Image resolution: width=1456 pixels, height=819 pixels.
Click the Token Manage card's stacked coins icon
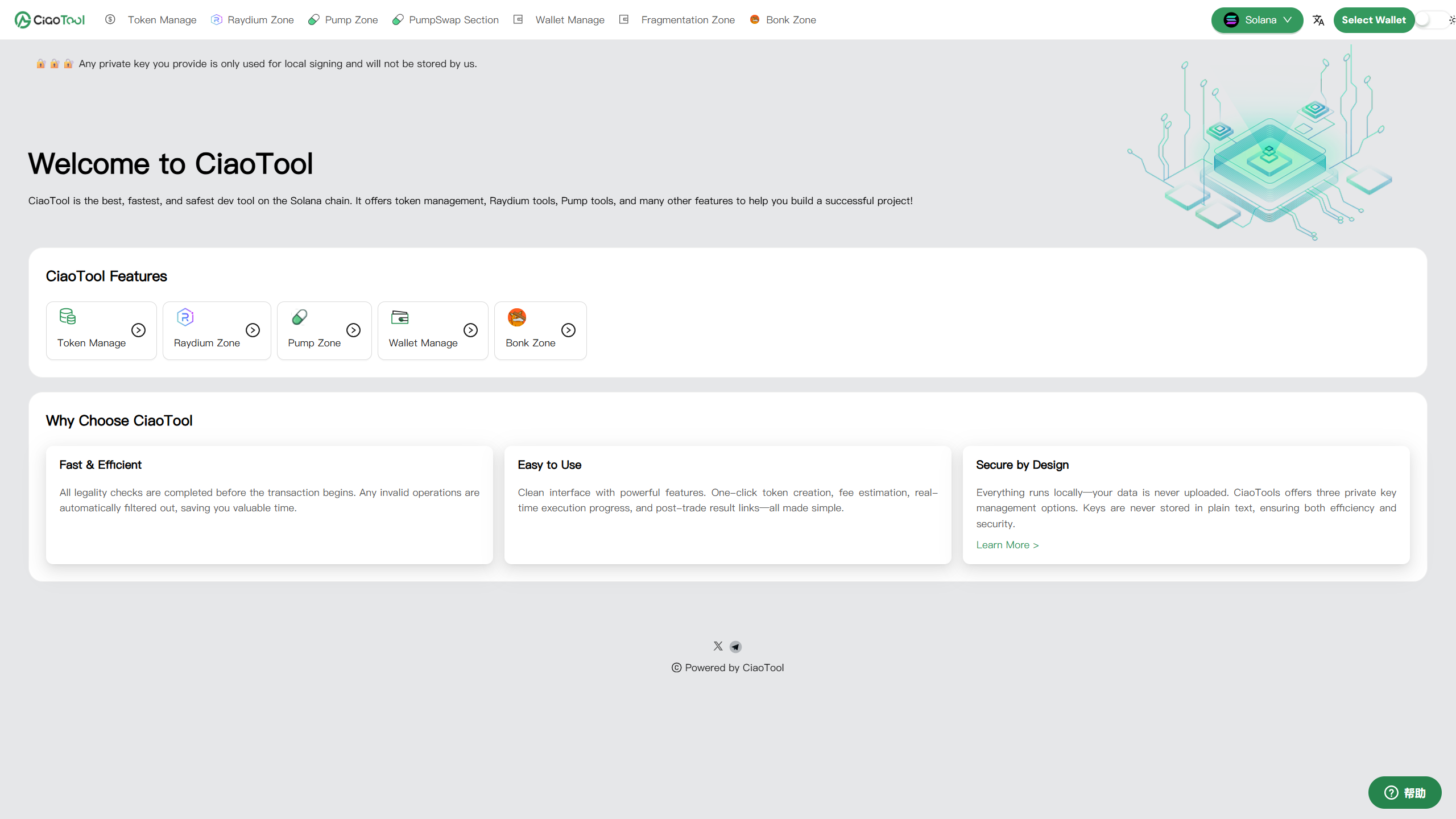68,316
